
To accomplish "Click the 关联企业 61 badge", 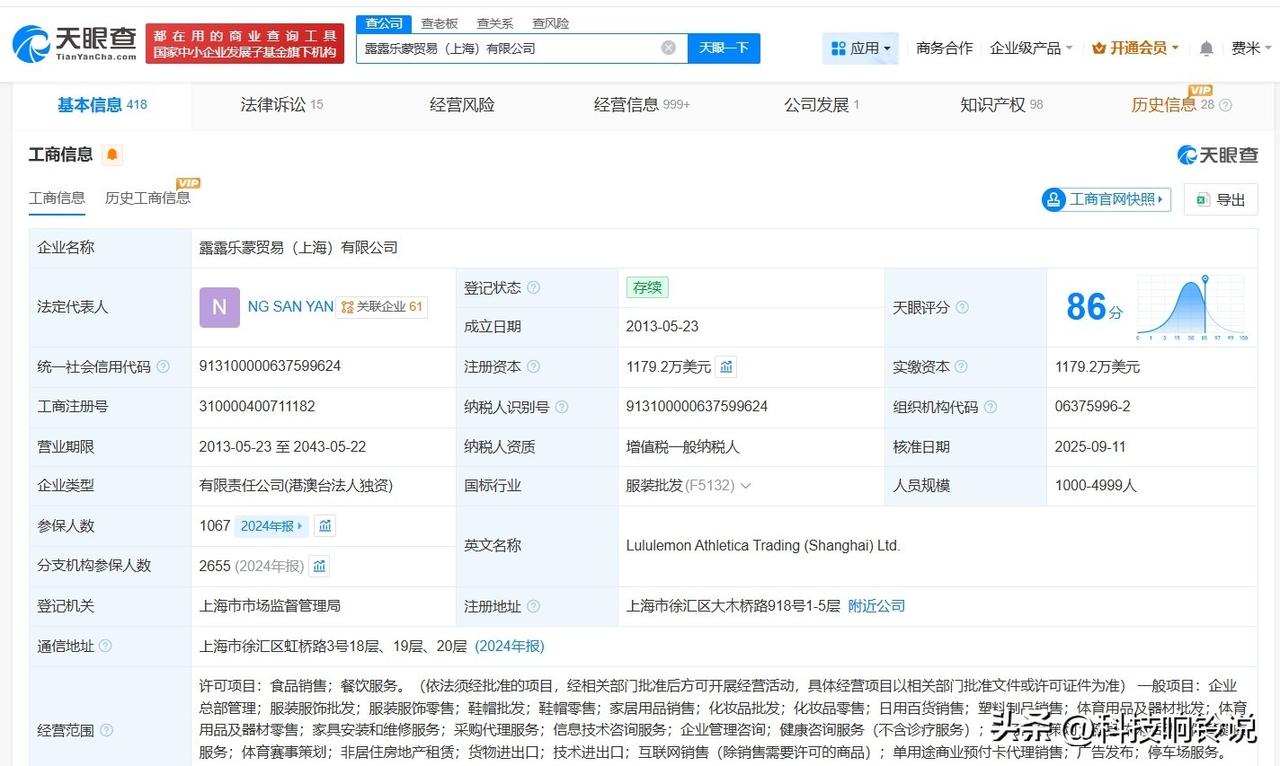I will point(382,307).
